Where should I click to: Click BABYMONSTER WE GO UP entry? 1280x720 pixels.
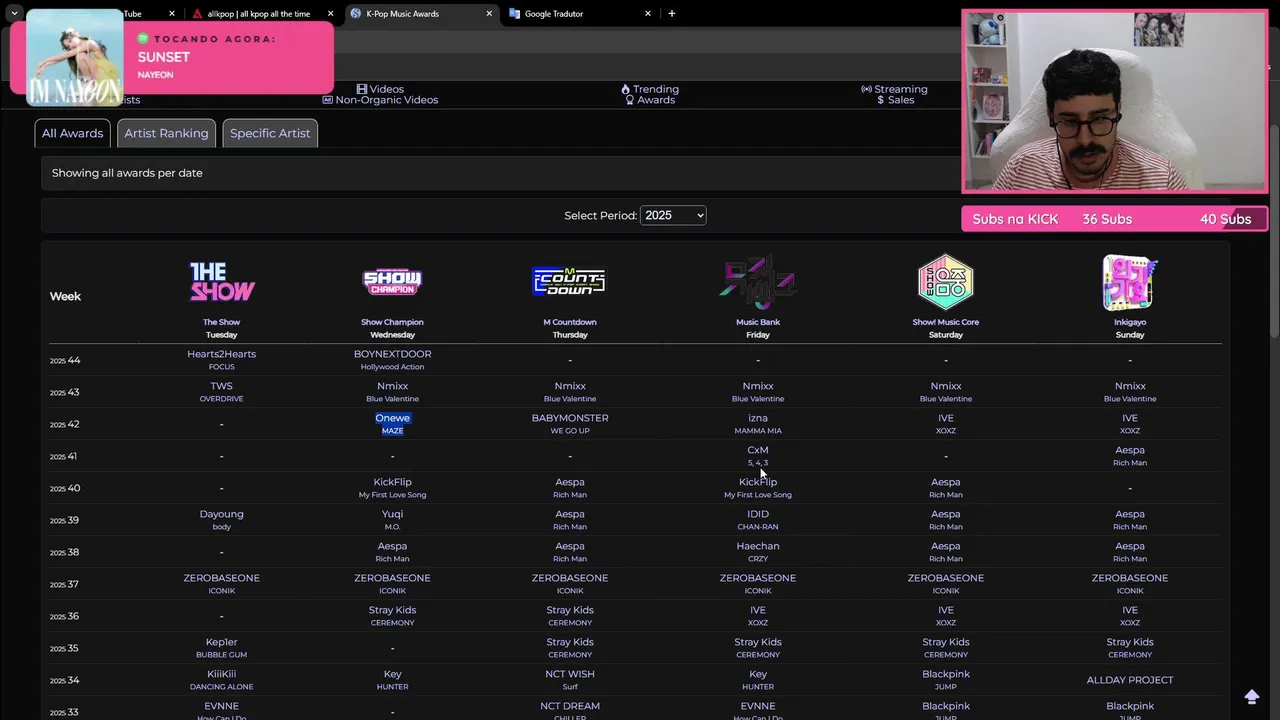click(570, 423)
